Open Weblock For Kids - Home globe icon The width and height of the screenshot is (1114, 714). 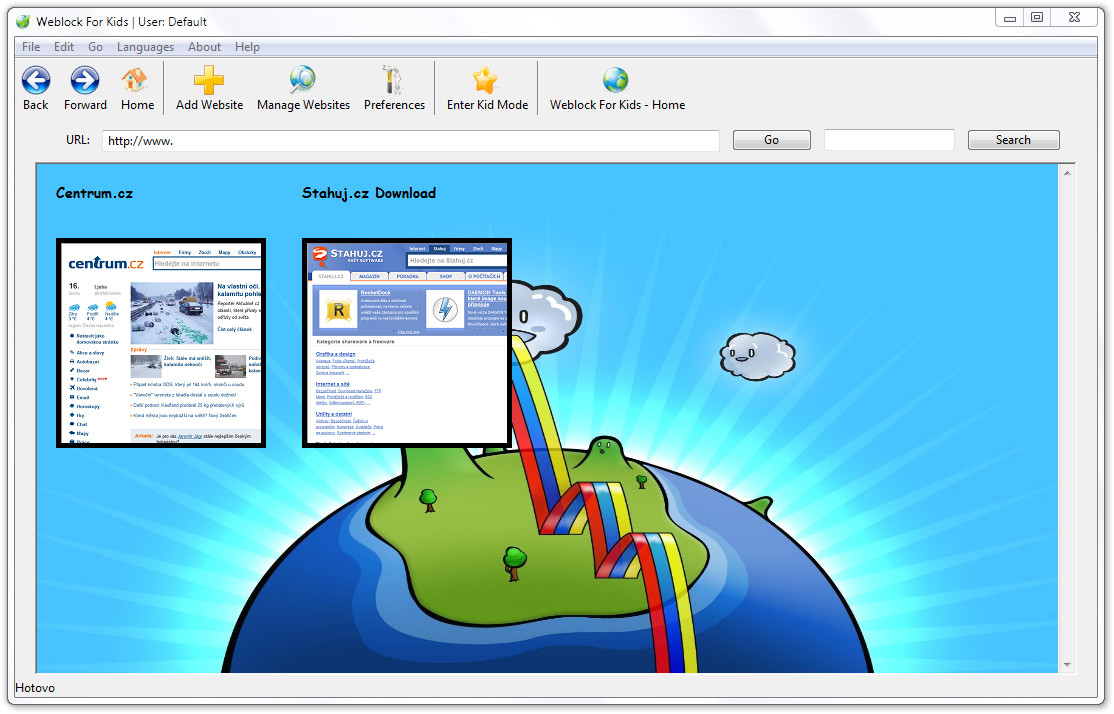click(x=615, y=80)
